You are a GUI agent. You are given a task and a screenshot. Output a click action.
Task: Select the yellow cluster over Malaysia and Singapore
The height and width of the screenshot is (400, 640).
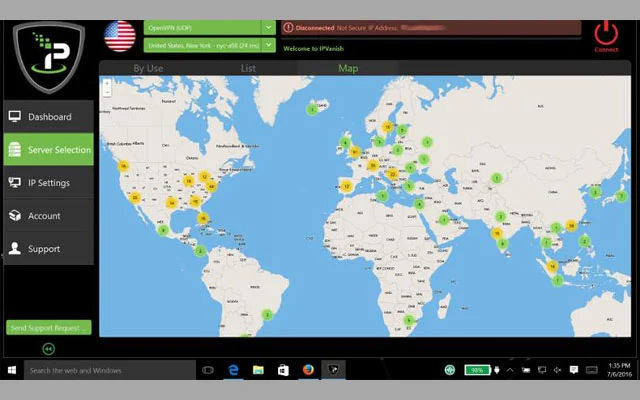[552, 267]
